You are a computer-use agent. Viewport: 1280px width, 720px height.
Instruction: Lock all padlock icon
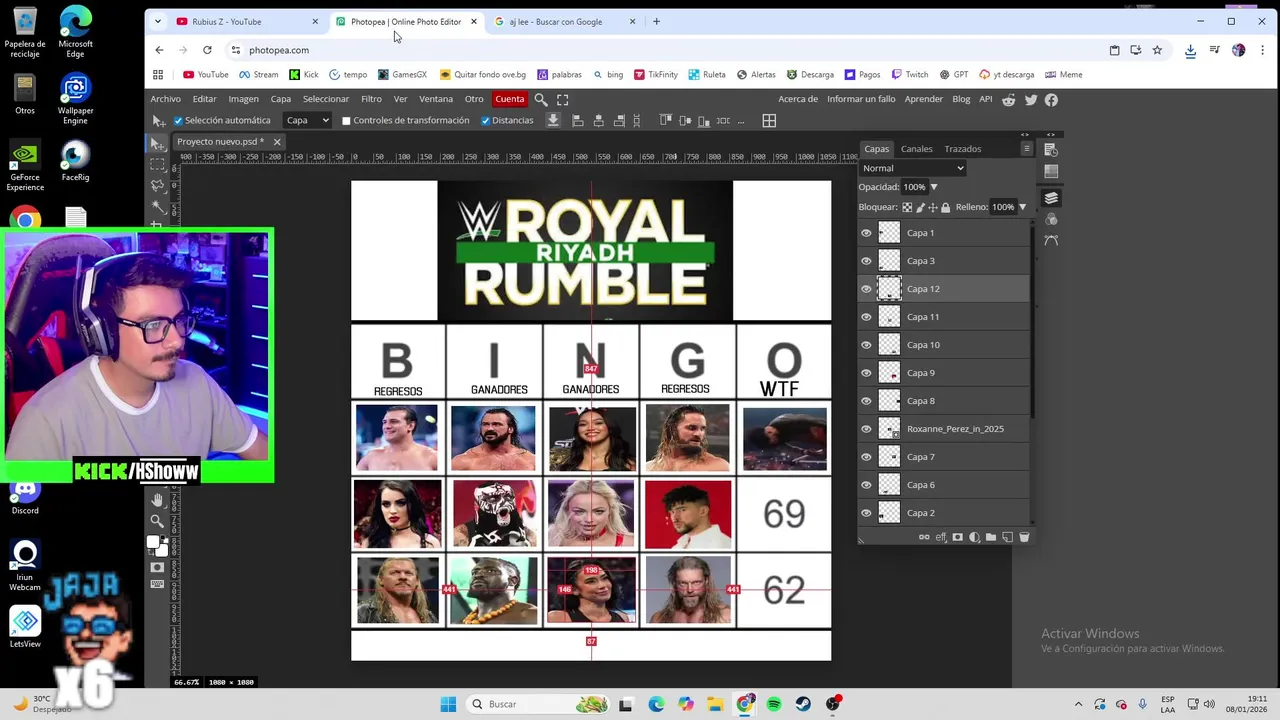click(x=945, y=207)
